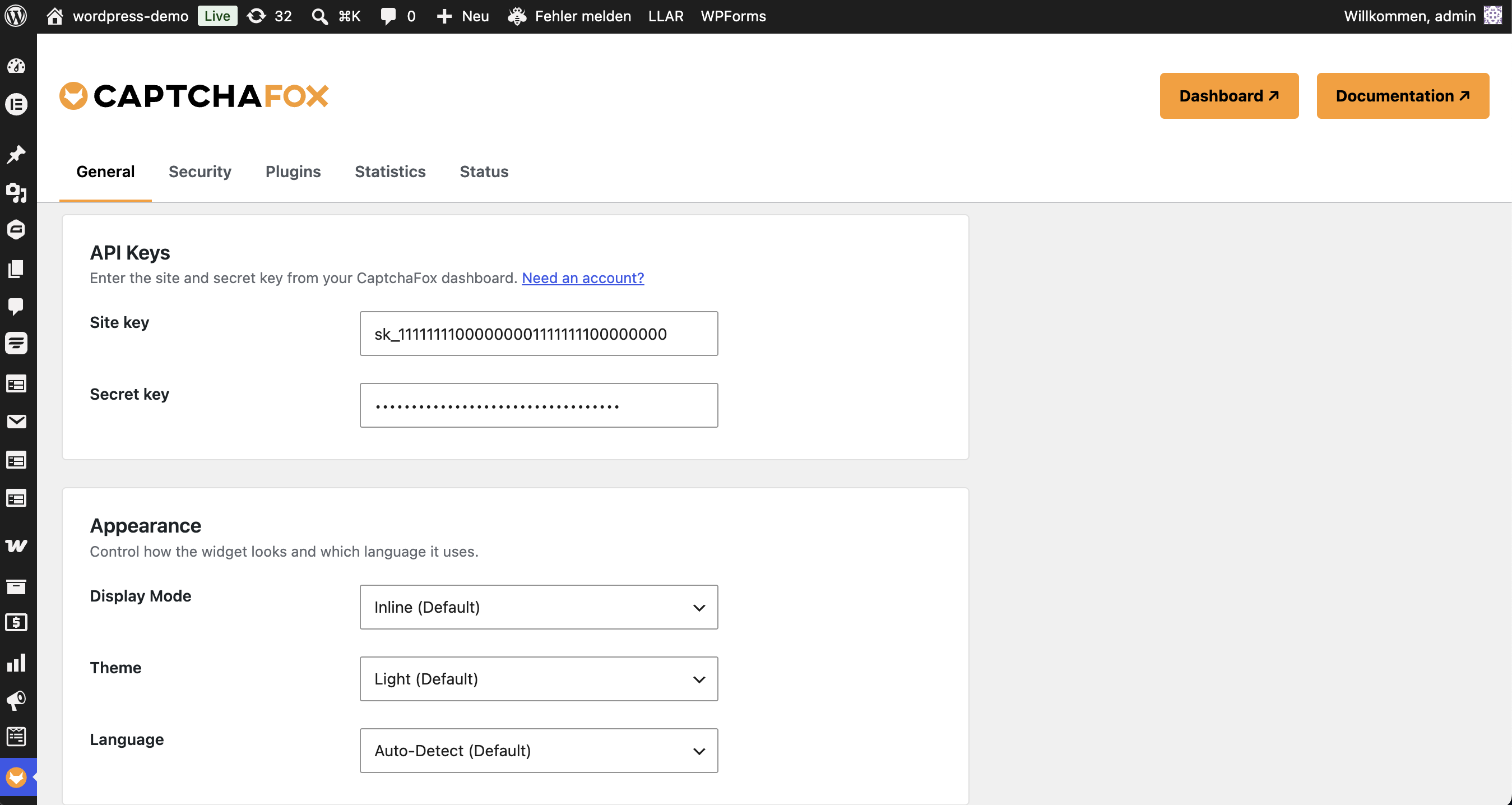The width and height of the screenshot is (1512, 805).
Task: Click the CaptchaFox header logo
Action: 194,96
